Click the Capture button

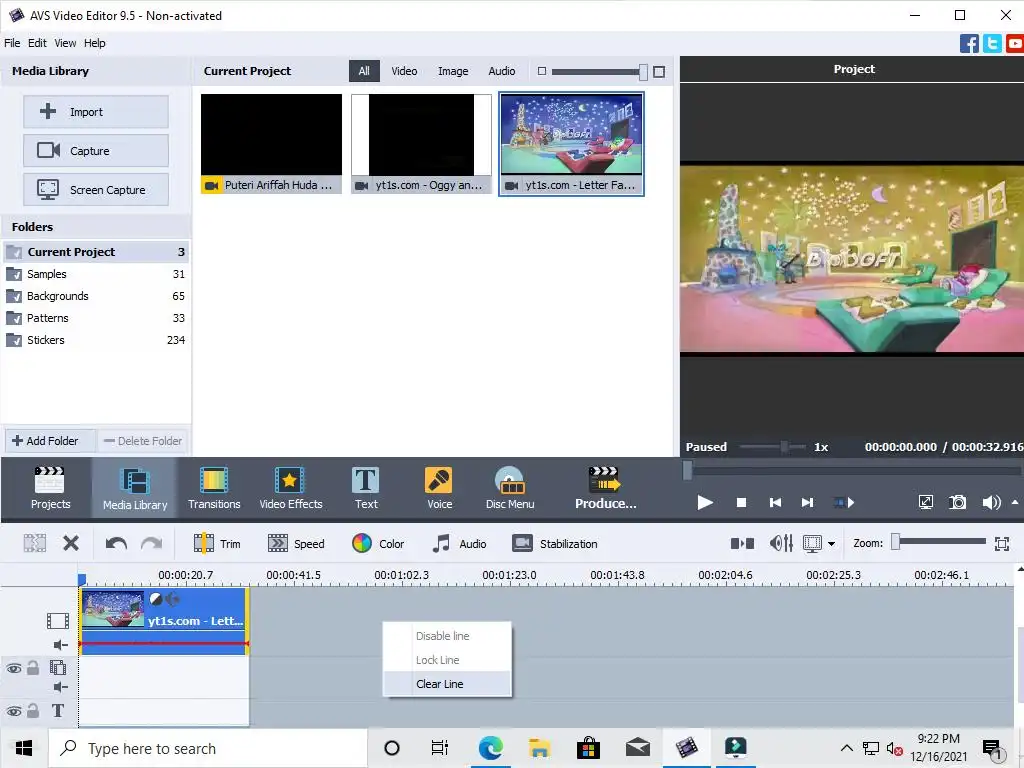pos(96,151)
